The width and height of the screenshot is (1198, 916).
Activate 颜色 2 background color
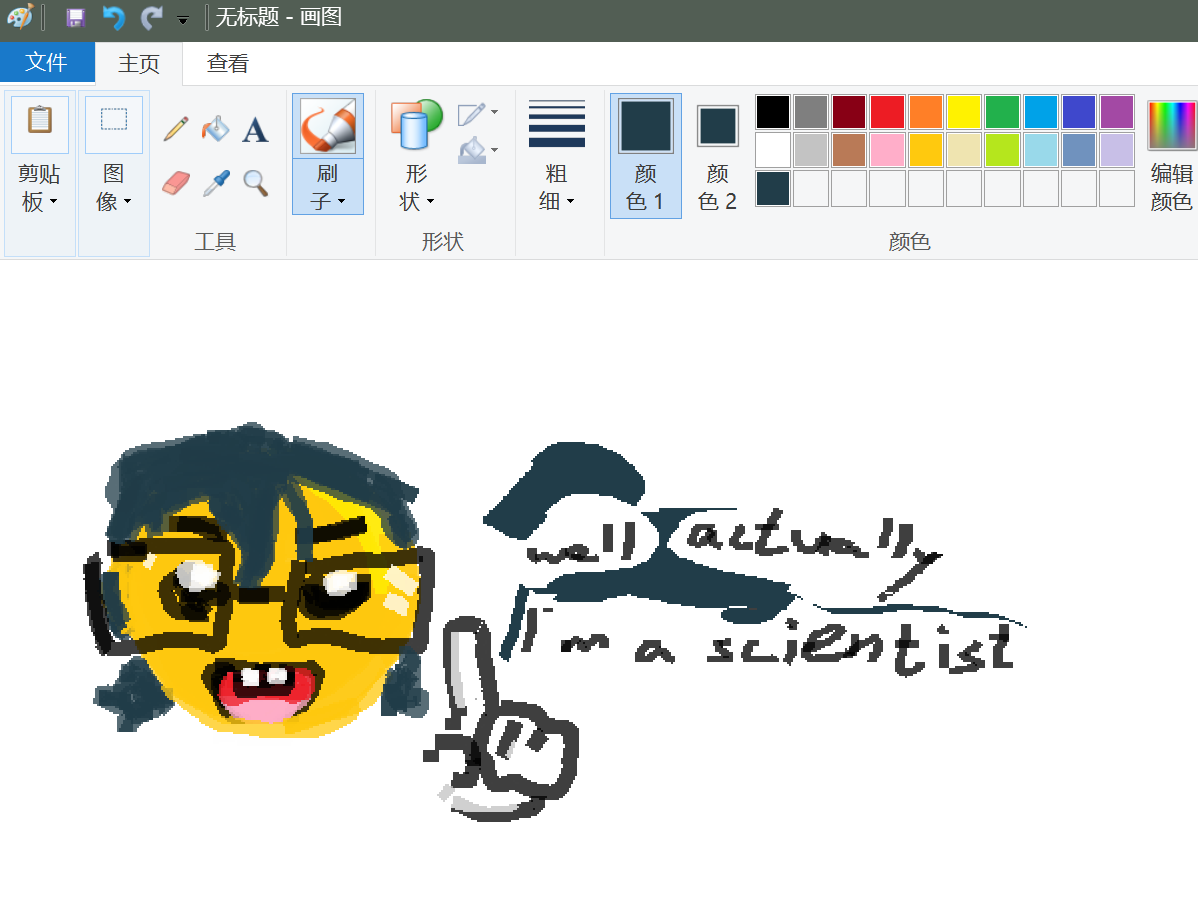(x=717, y=156)
